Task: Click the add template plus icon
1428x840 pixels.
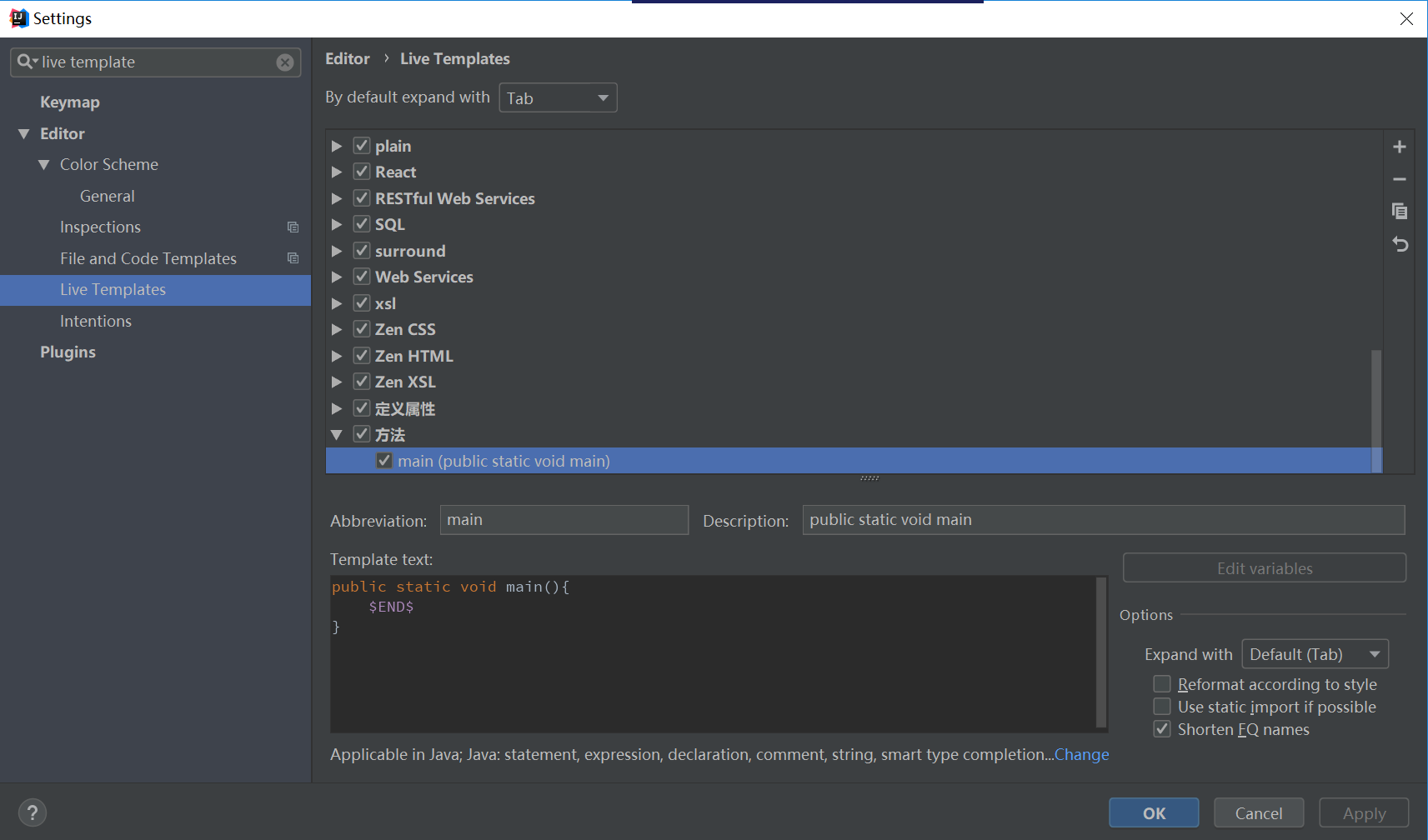Action: coord(1399,147)
